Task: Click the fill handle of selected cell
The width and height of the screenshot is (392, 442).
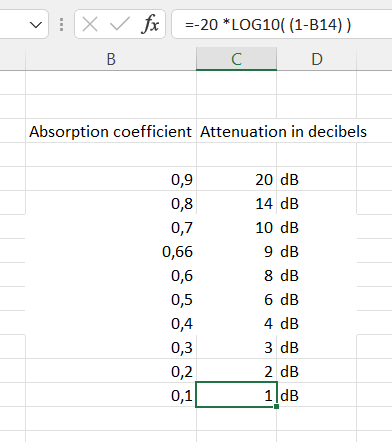Action: click(x=276, y=406)
